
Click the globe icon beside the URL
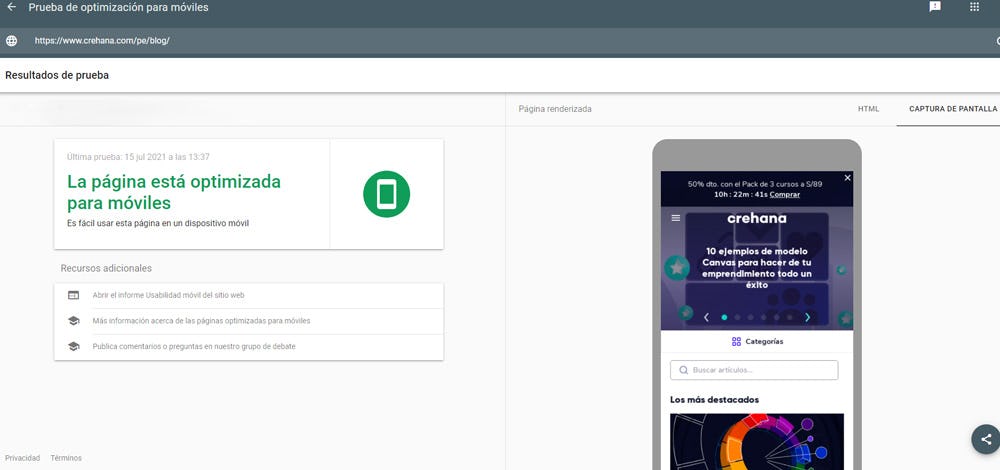click(12, 41)
